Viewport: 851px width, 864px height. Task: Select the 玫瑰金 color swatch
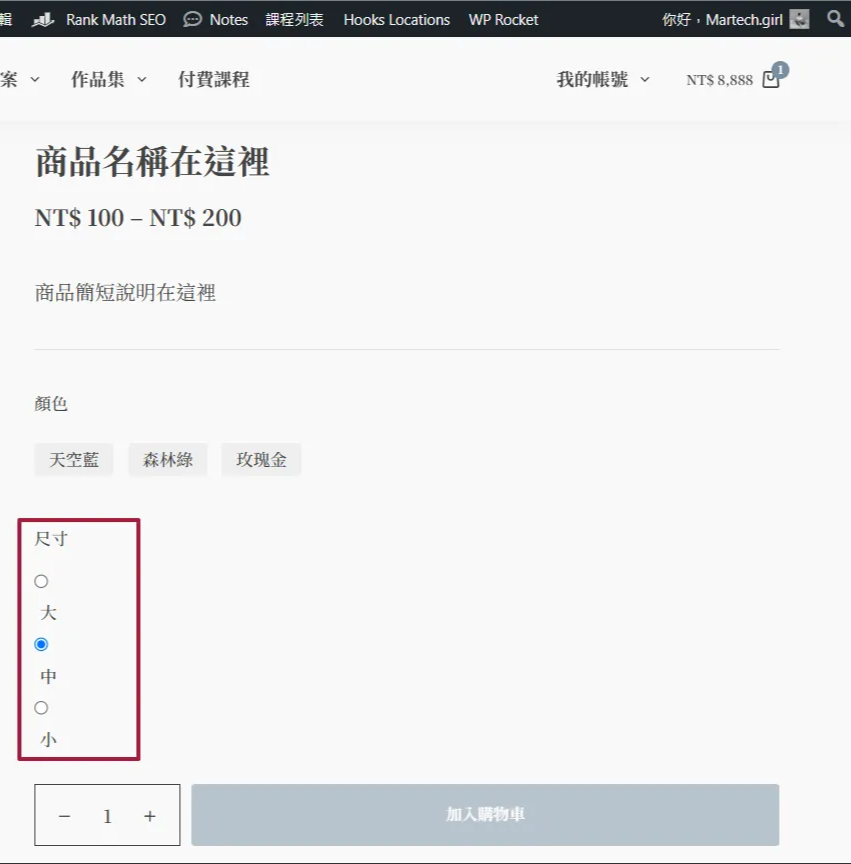pos(261,459)
